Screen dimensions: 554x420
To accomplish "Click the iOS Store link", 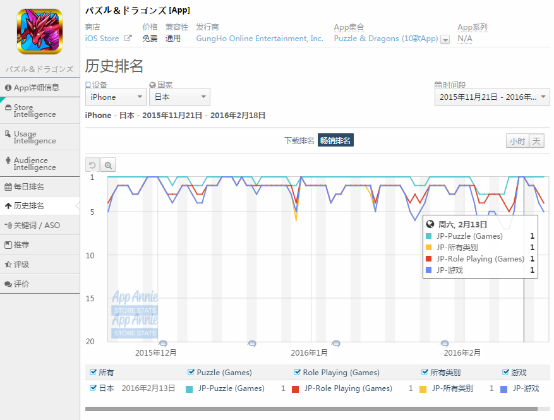I will [102, 38].
